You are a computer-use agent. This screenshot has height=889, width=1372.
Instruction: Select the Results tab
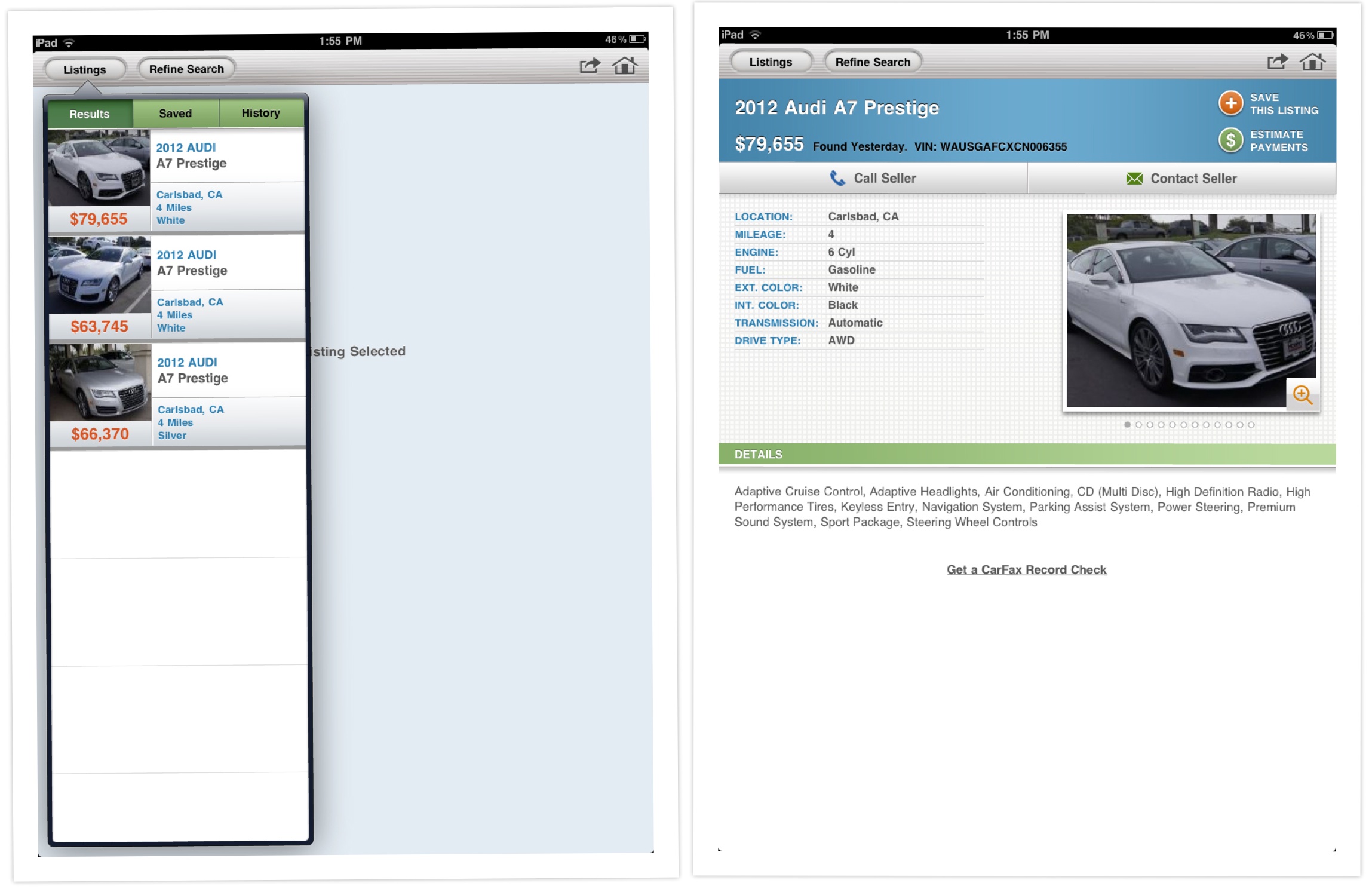pos(90,114)
